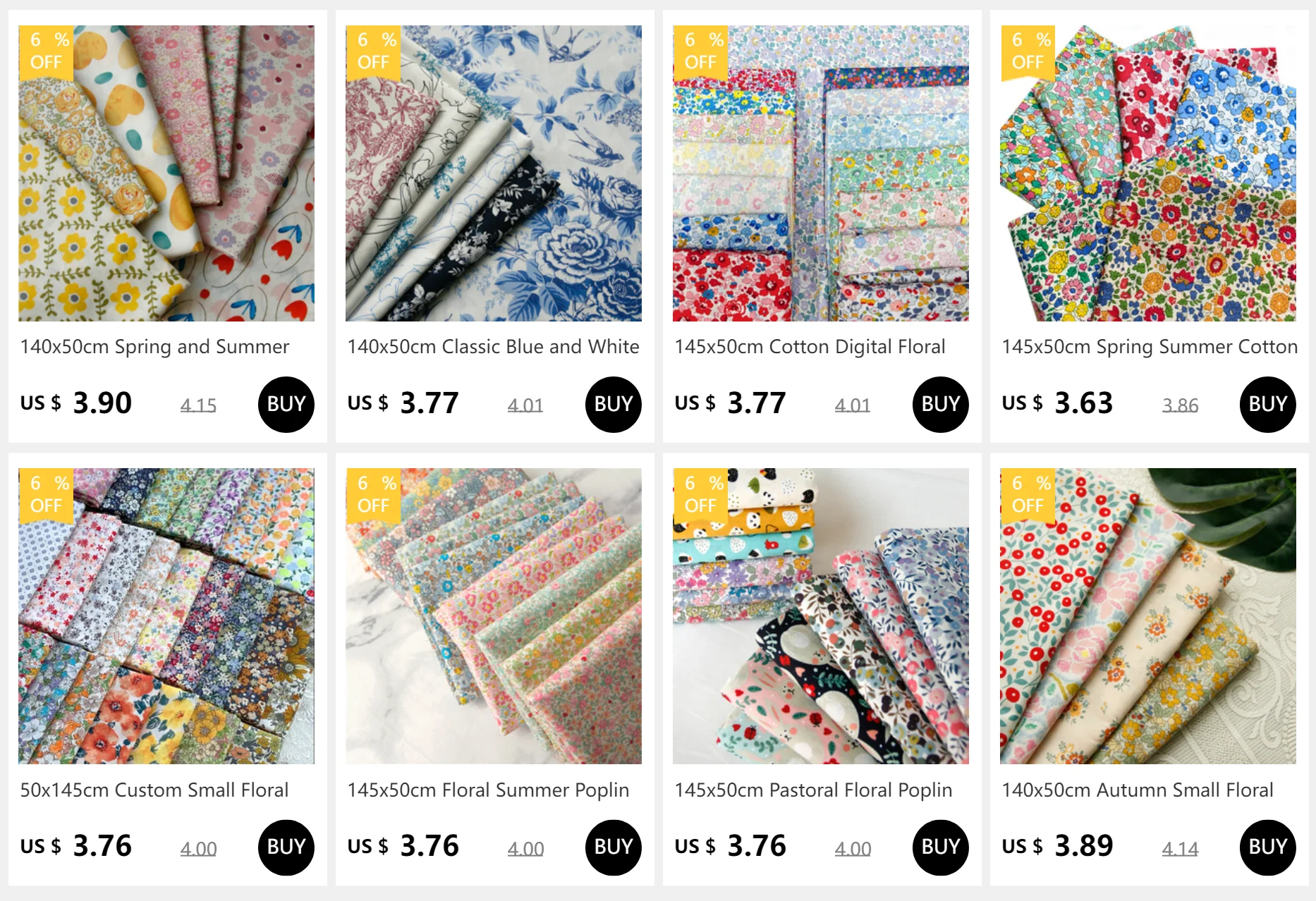Open the Autumn Small Floral product image
The width and height of the screenshot is (1316, 901).
click(x=1148, y=616)
